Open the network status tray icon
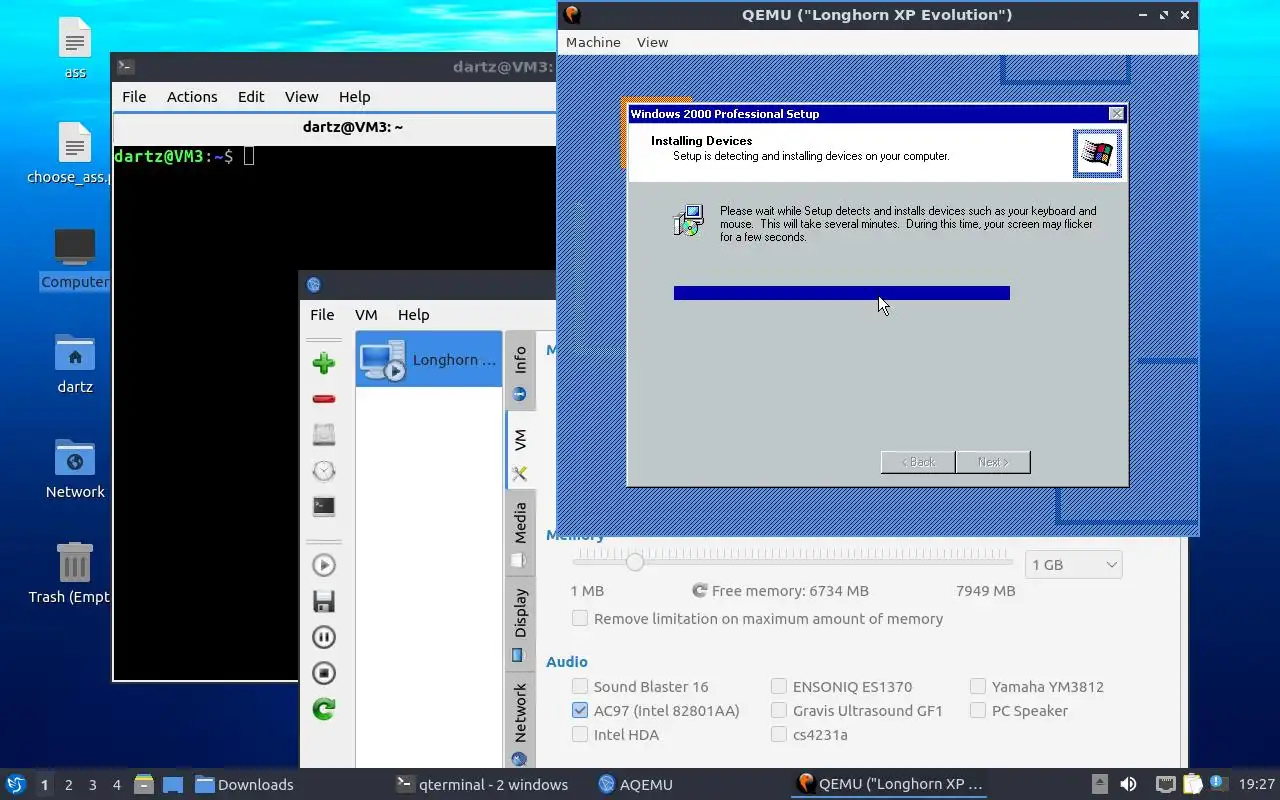The image size is (1280, 800). [1165, 785]
